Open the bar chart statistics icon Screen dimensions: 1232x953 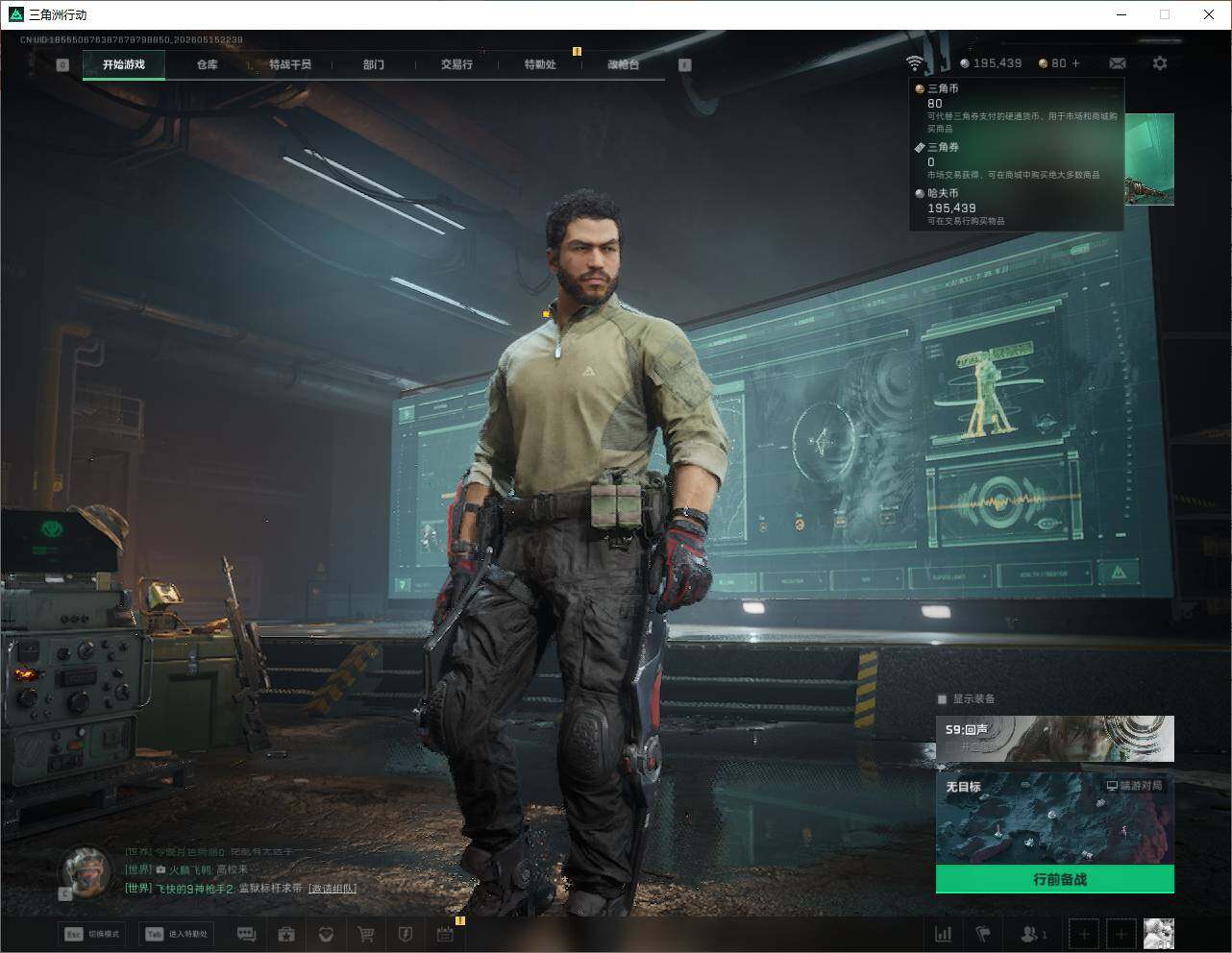[x=944, y=934]
